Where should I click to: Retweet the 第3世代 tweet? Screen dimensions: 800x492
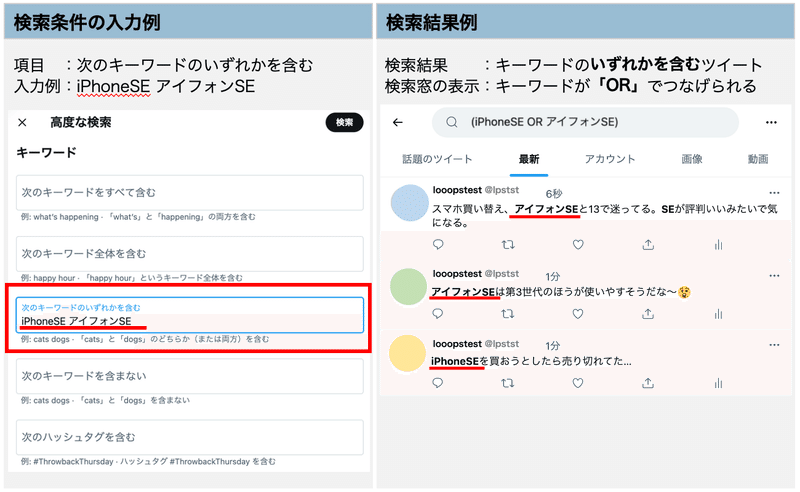pyautogui.click(x=508, y=313)
